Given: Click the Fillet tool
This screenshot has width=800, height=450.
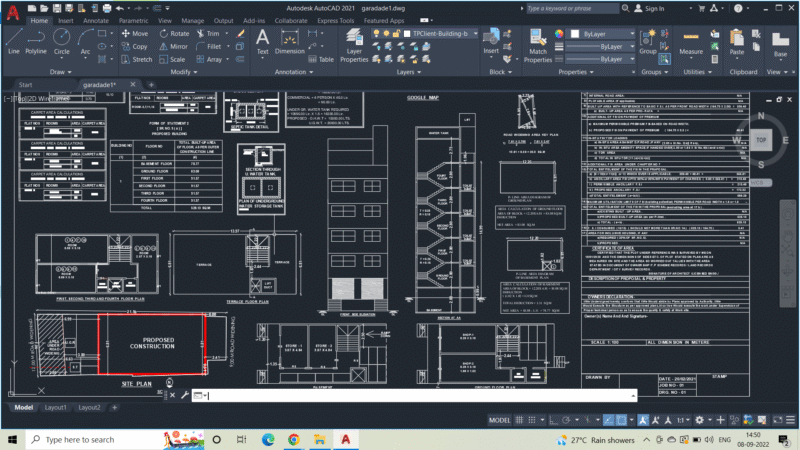Looking at the screenshot, I should 209,46.
